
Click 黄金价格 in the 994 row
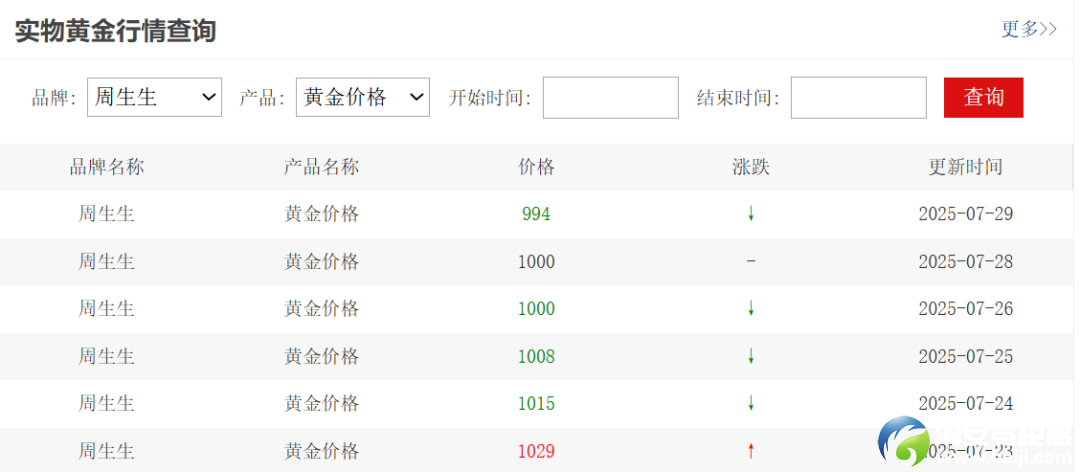[x=322, y=214]
